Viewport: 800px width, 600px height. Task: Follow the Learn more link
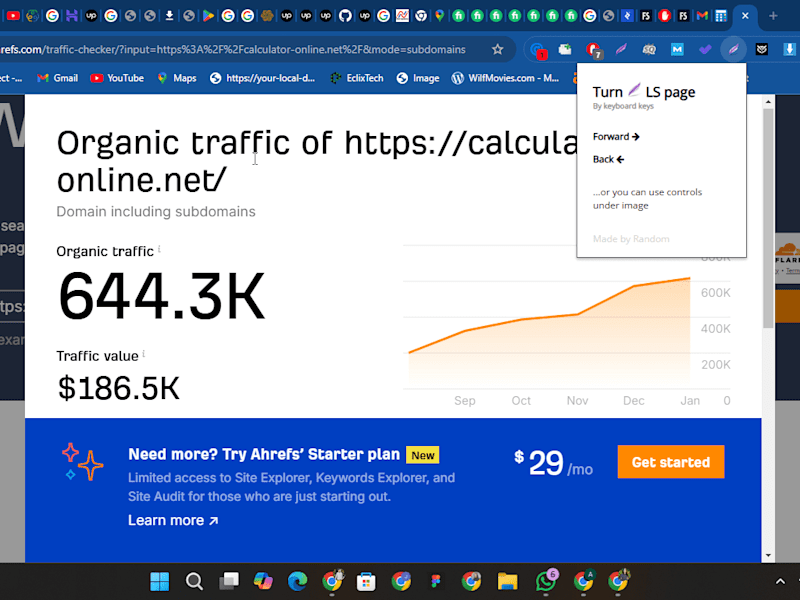tap(173, 520)
